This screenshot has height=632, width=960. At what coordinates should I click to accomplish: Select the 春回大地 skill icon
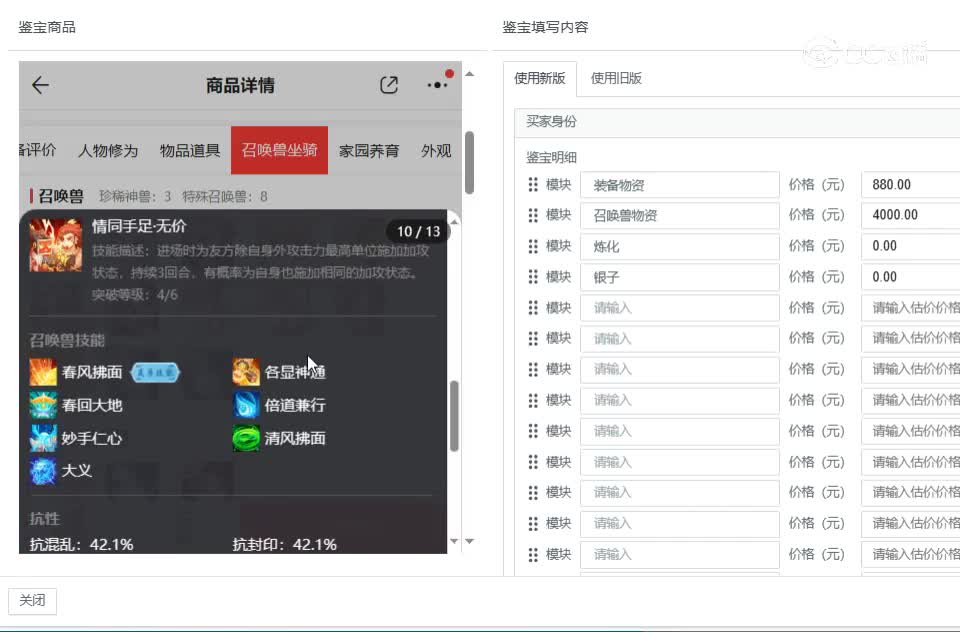pyautogui.click(x=42, y=405)
